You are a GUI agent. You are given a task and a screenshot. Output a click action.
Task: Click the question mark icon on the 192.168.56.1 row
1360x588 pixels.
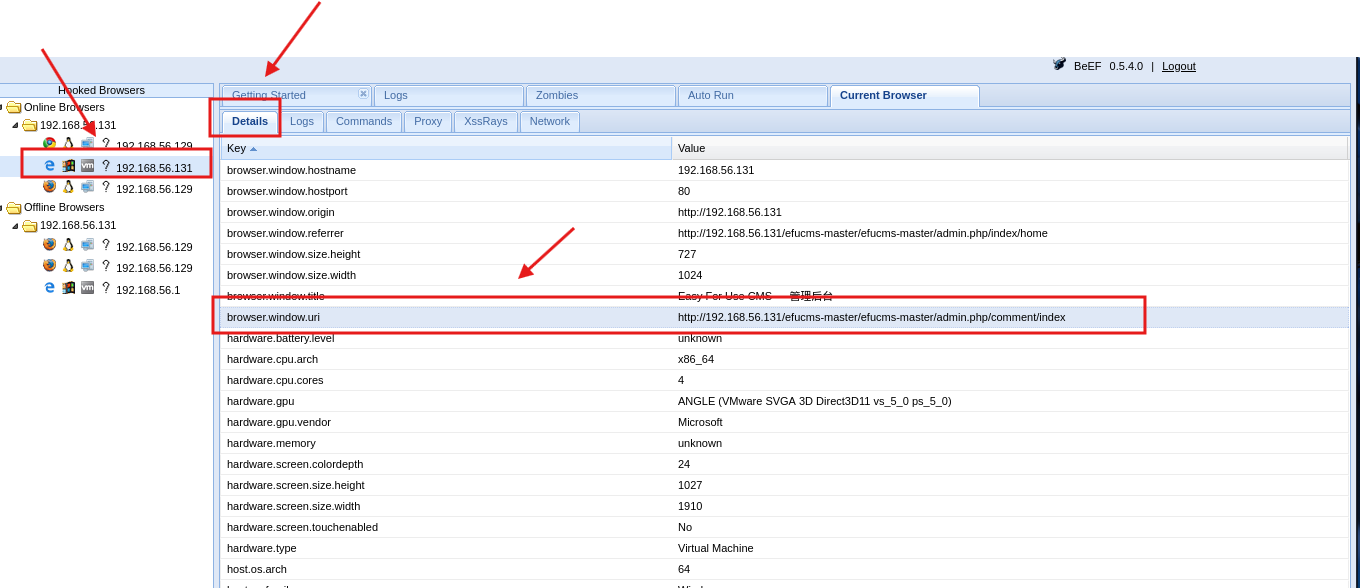[106, 288]
